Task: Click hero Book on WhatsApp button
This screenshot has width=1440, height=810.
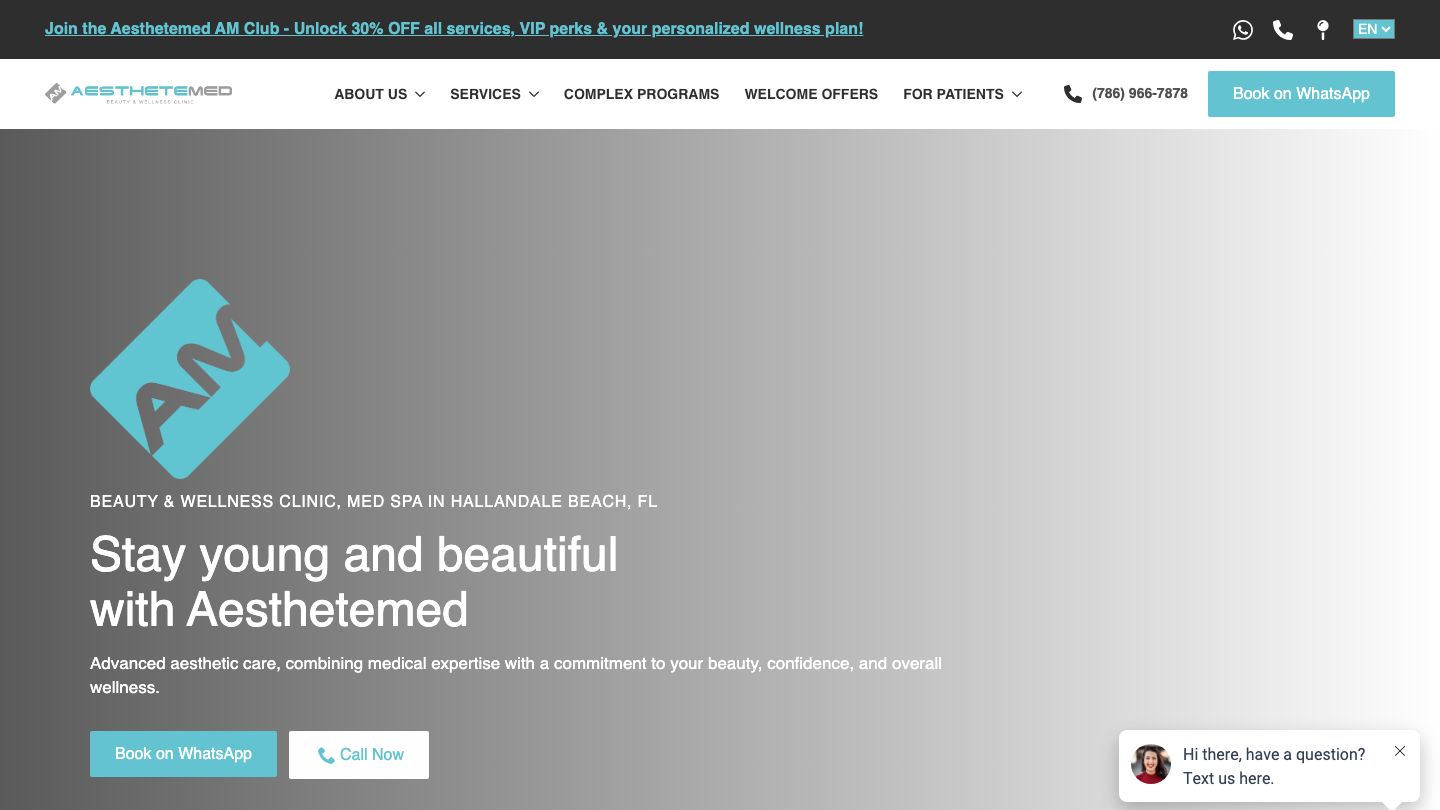Action: [x=183, y=754]
